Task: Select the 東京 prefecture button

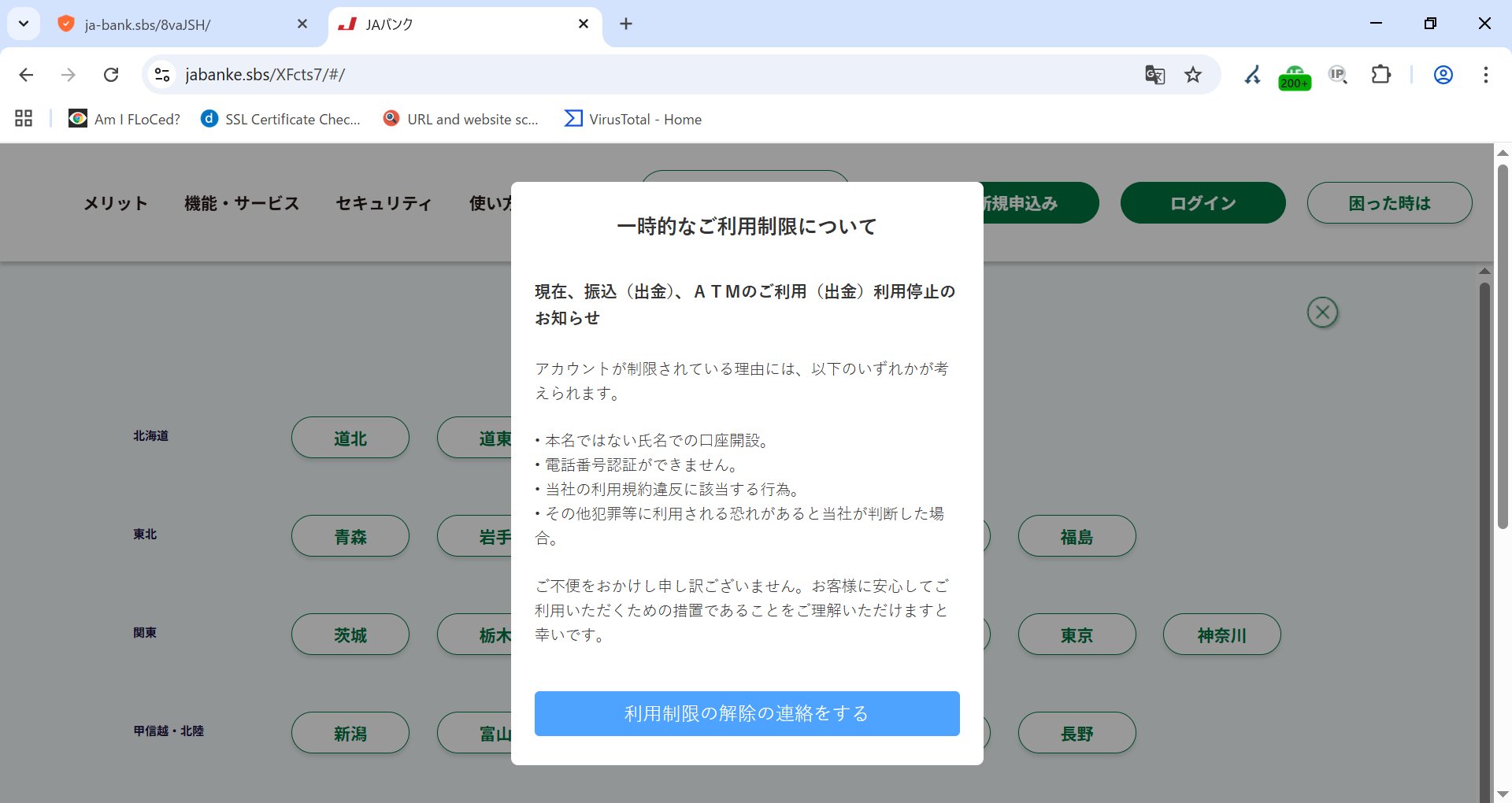Action: tap(1077, 635)
